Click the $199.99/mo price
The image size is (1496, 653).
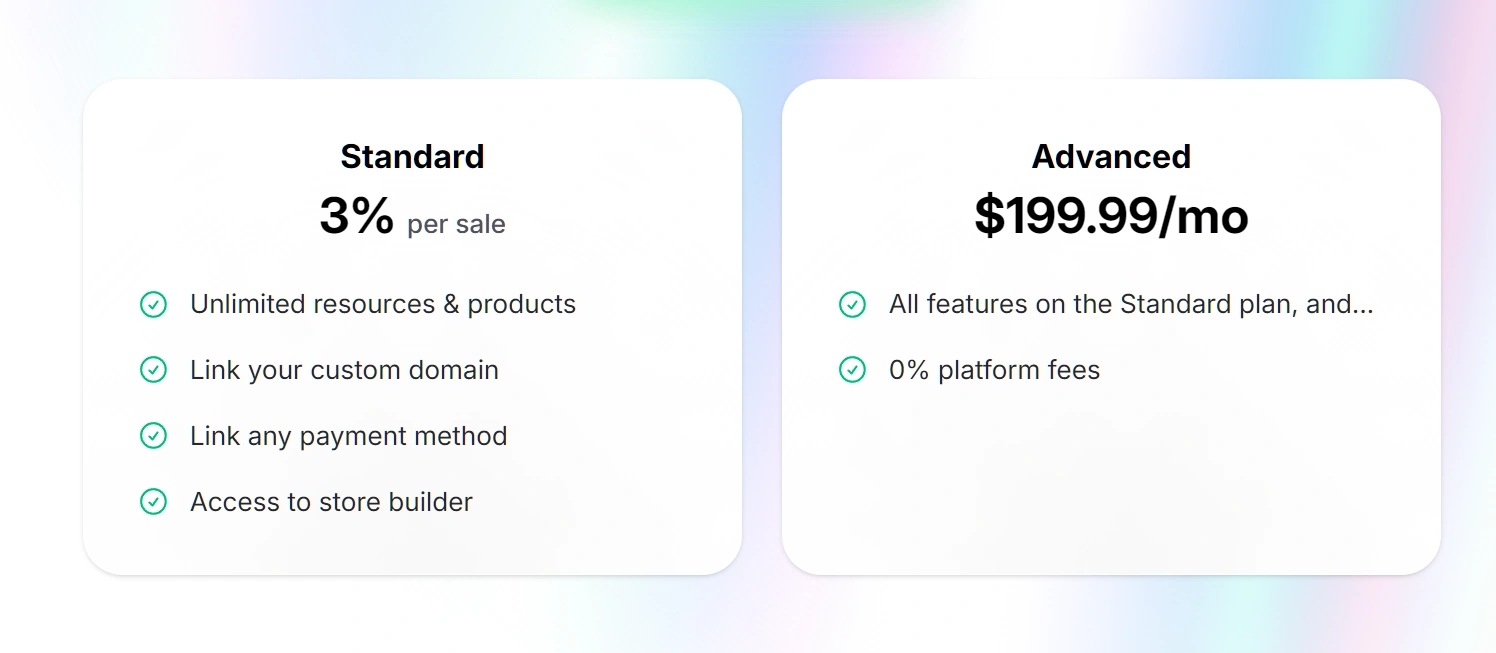pyautogui.click(x=1111, y=216)
